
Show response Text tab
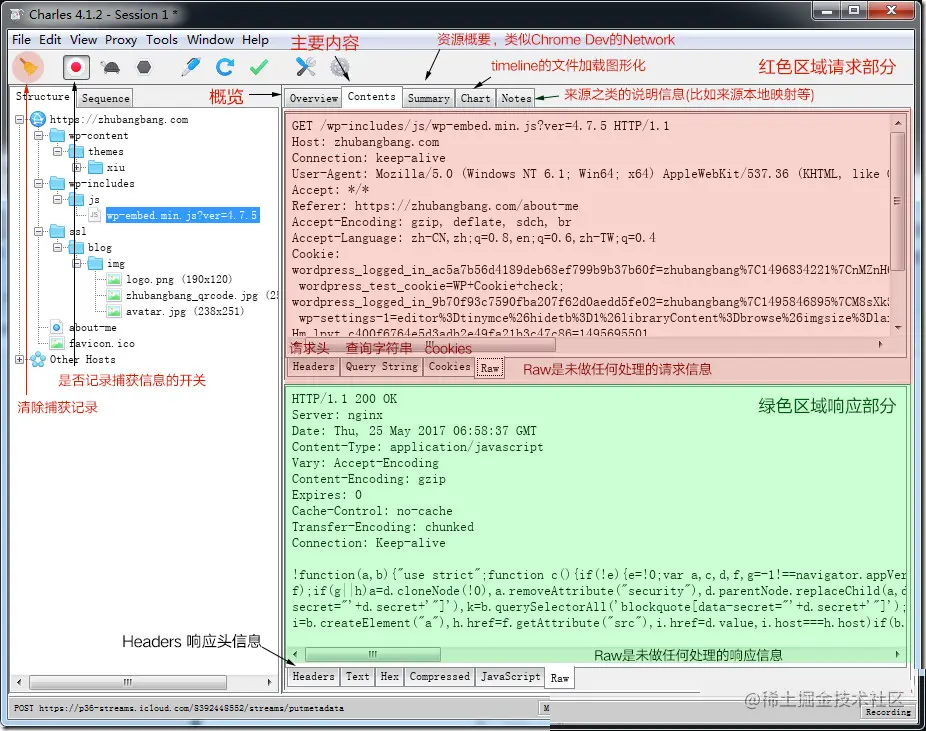tap(357, 676)
